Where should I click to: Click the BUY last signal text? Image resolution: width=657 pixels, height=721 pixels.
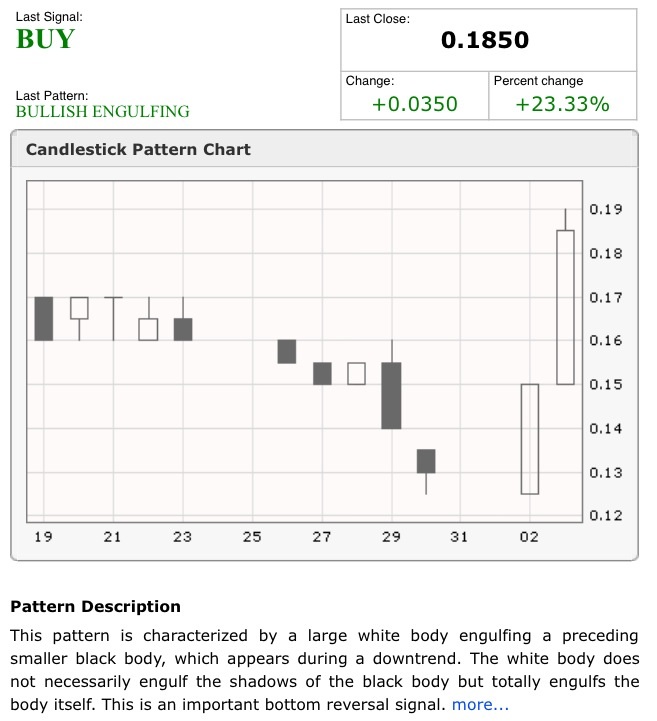coord(45,40)
